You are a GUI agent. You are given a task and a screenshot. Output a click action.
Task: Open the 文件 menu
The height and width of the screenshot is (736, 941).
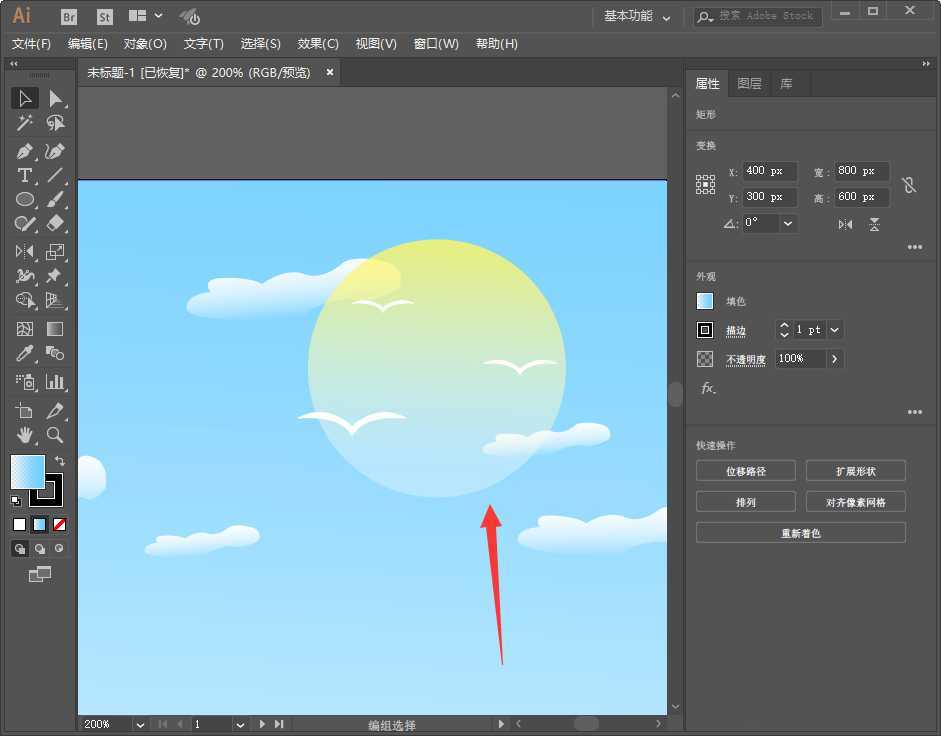pos(31,44)
